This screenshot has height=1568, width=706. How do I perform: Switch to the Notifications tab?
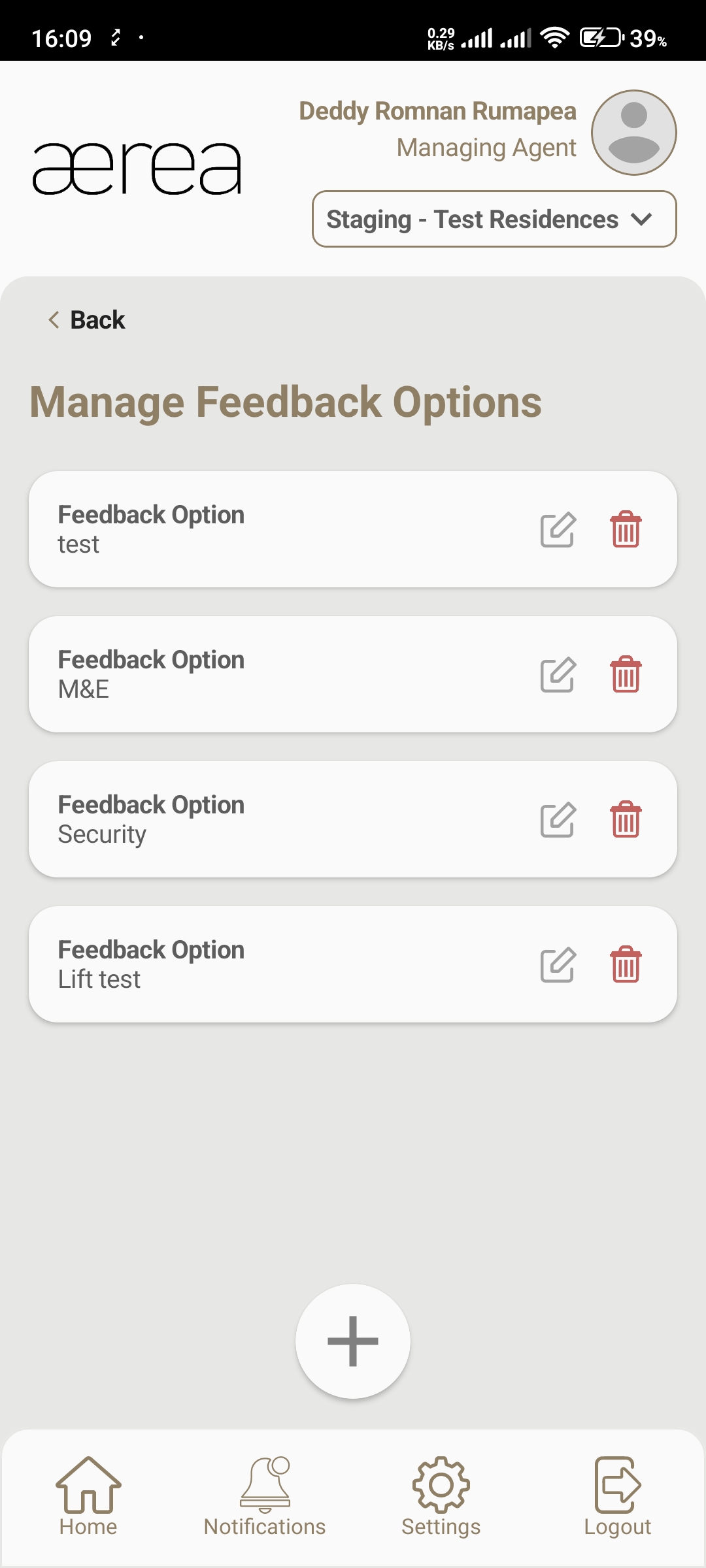(x=265, y=1496)
